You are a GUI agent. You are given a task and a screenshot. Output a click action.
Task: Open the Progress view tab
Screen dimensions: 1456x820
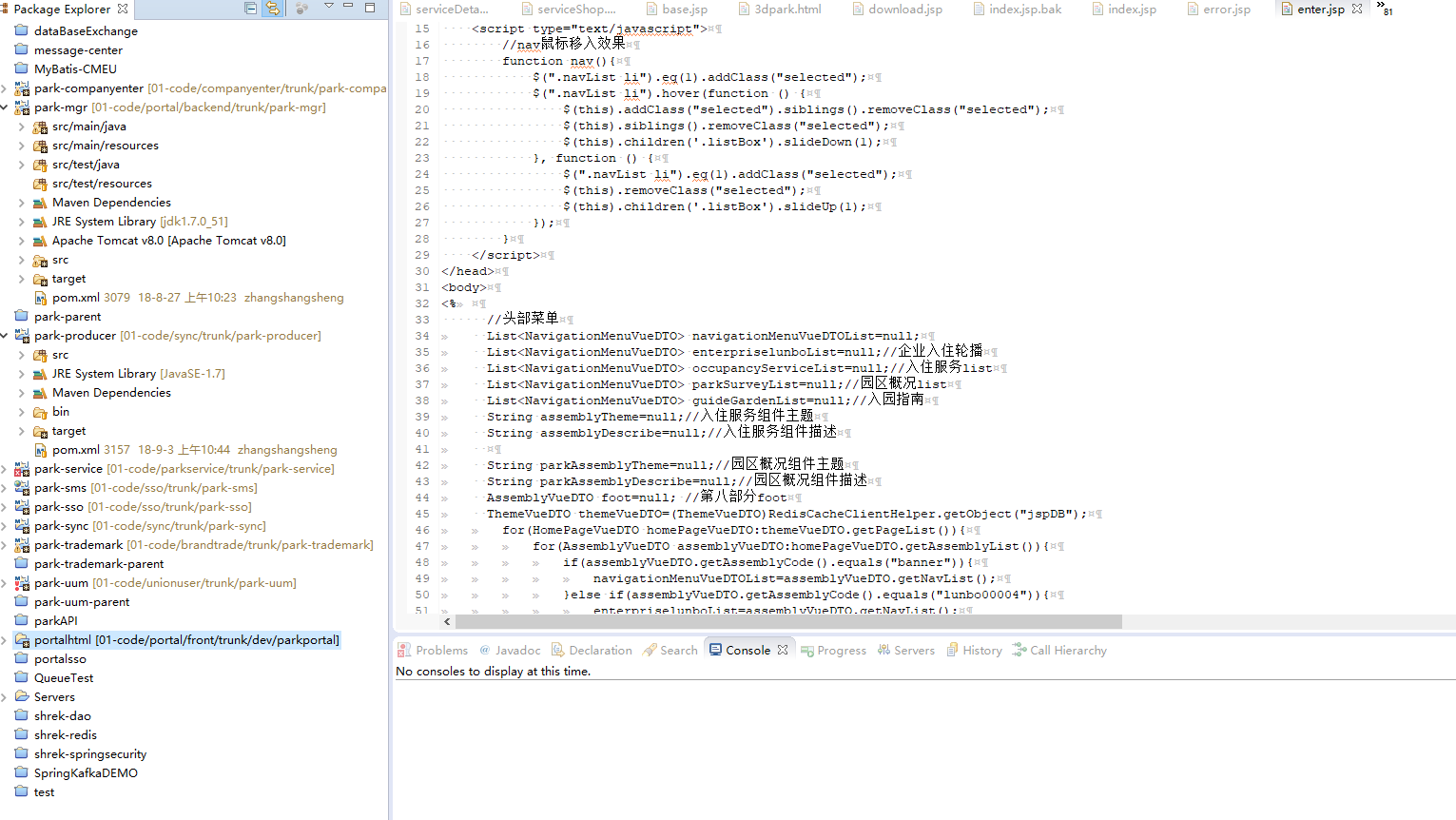coord(833,651)
